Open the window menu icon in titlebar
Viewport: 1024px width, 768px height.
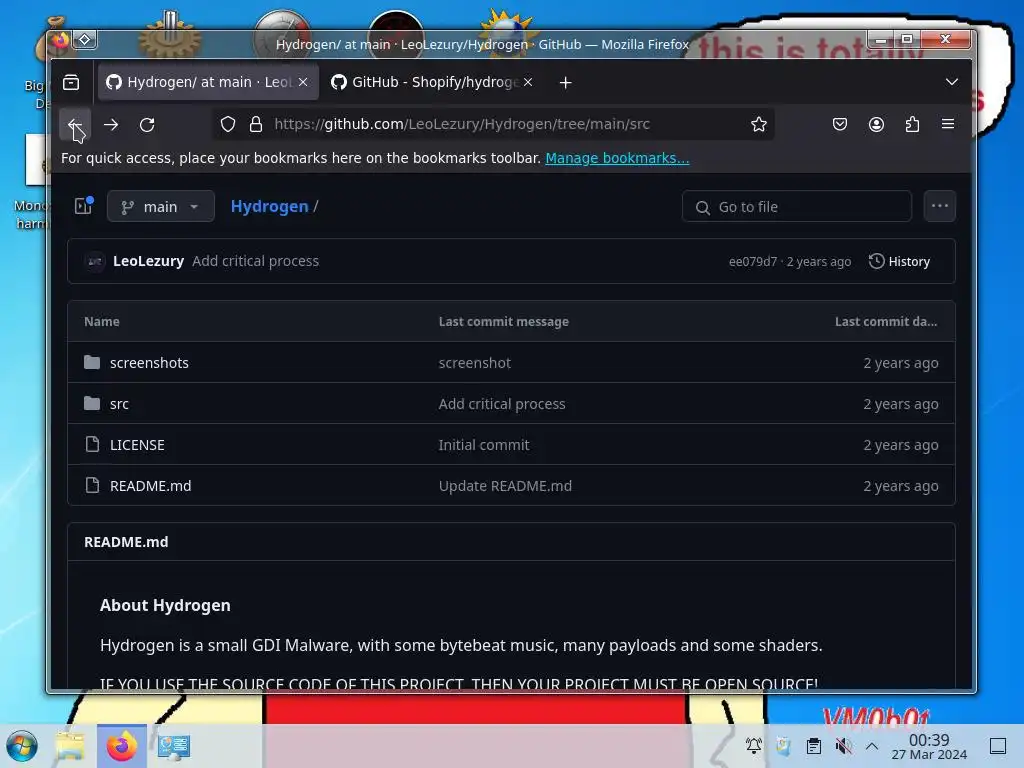pos(85,40)
